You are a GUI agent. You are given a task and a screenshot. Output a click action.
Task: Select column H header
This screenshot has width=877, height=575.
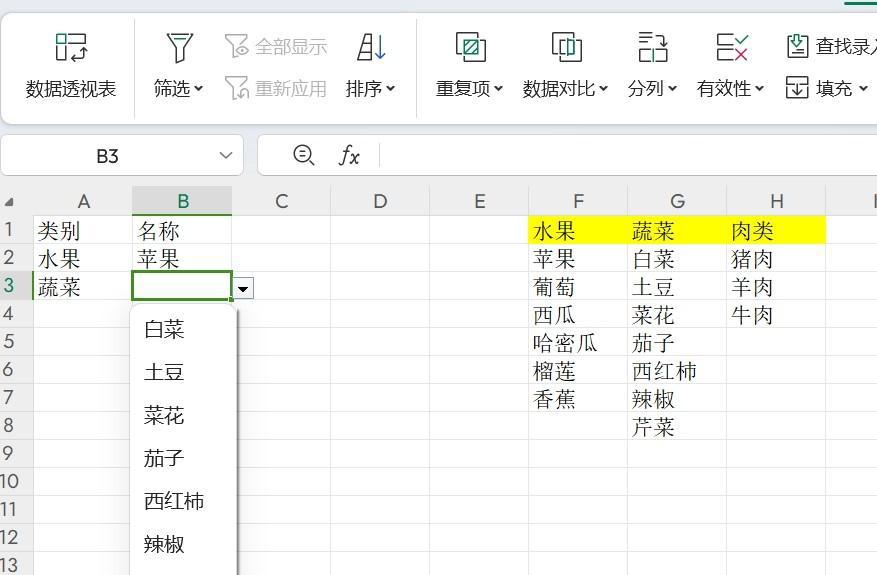tap(776, 201)
